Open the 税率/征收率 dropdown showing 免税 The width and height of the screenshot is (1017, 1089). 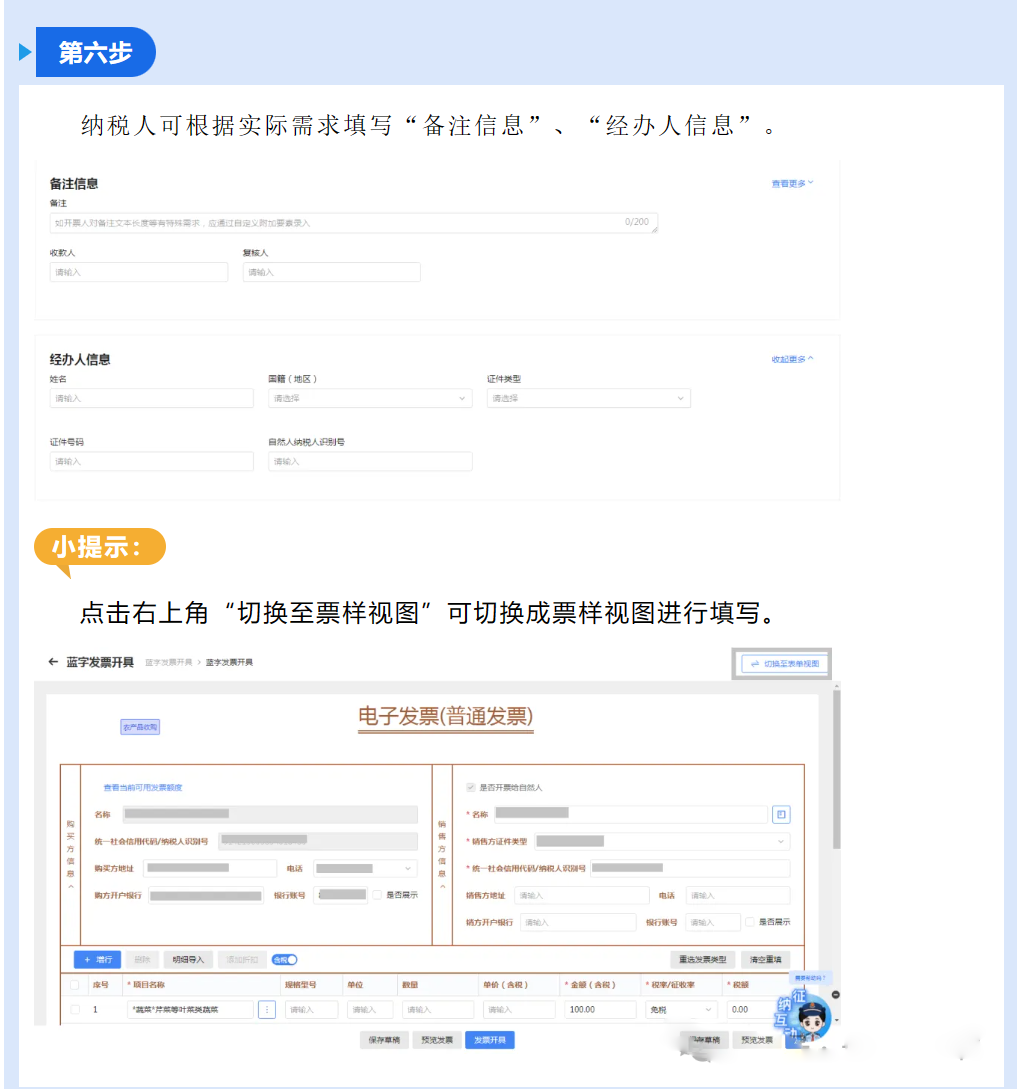point(681,1010)
